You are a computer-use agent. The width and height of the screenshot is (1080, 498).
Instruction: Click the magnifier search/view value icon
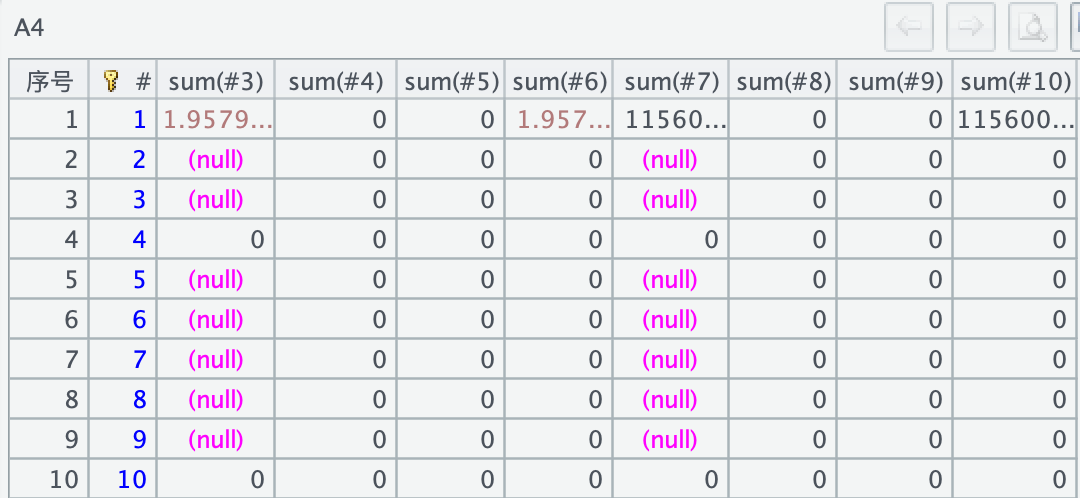[1031, 28]
